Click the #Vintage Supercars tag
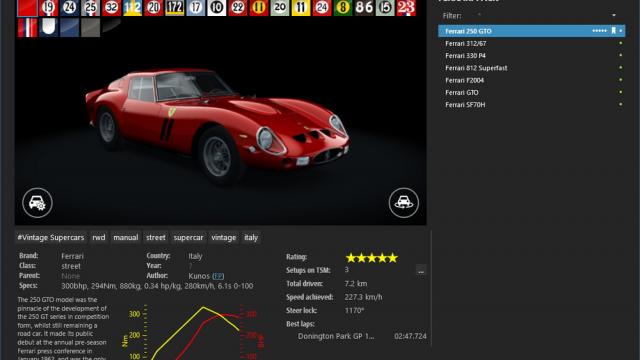This screenshot has width=640, height=360. (51, 238)
